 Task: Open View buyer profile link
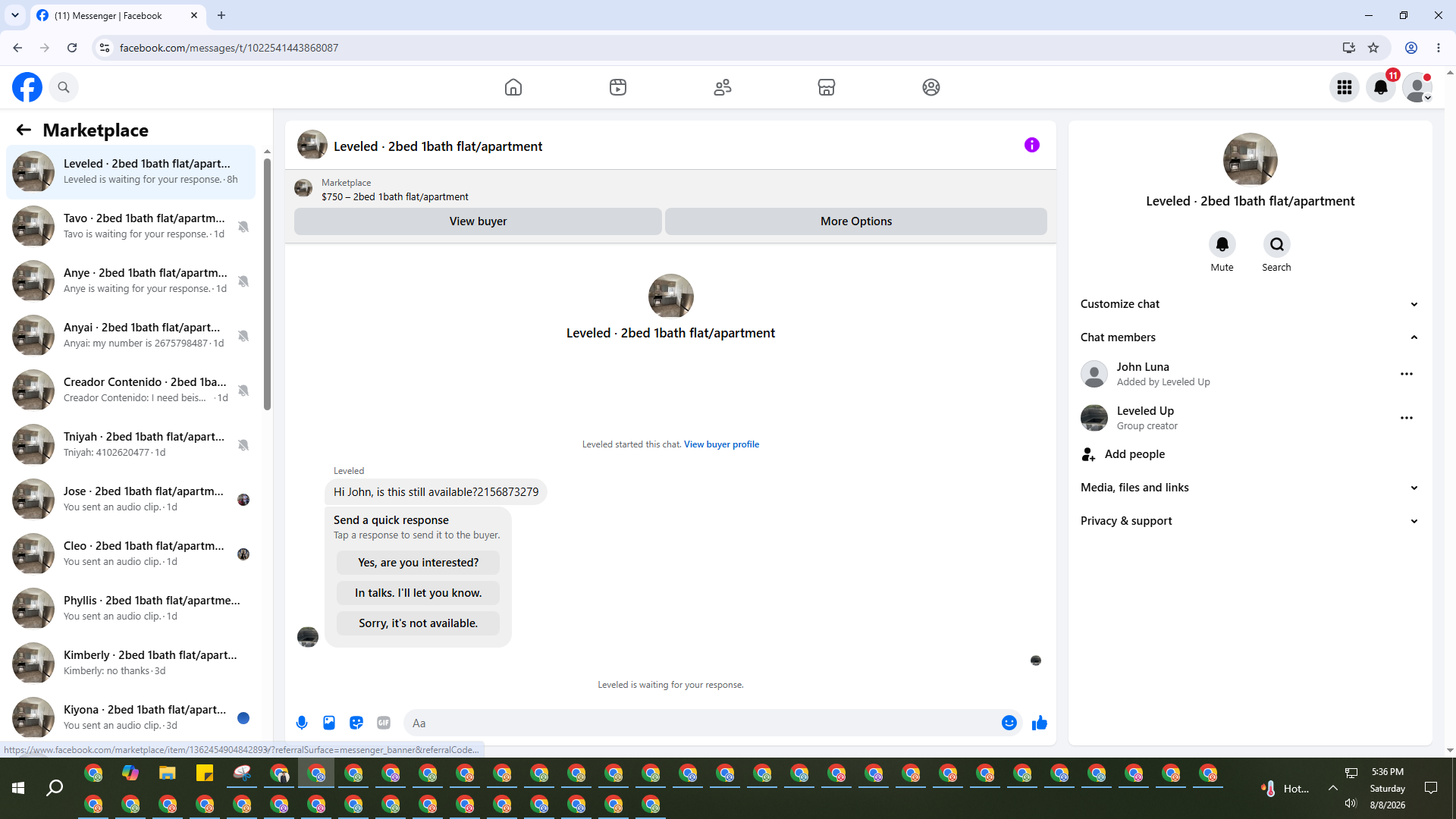(x=721, y=444)
